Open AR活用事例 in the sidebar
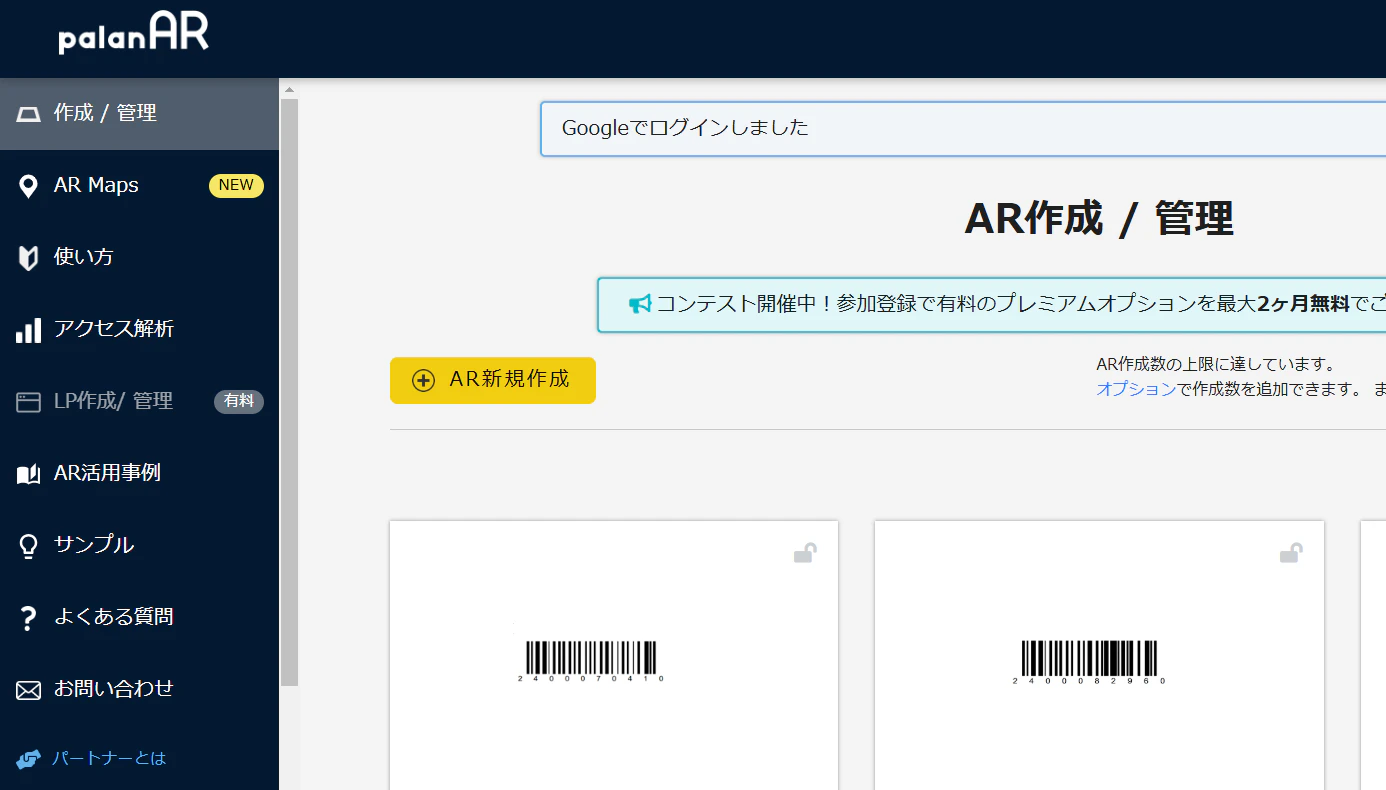Screen dimensions: 1386x790 (x=139, y=474)
